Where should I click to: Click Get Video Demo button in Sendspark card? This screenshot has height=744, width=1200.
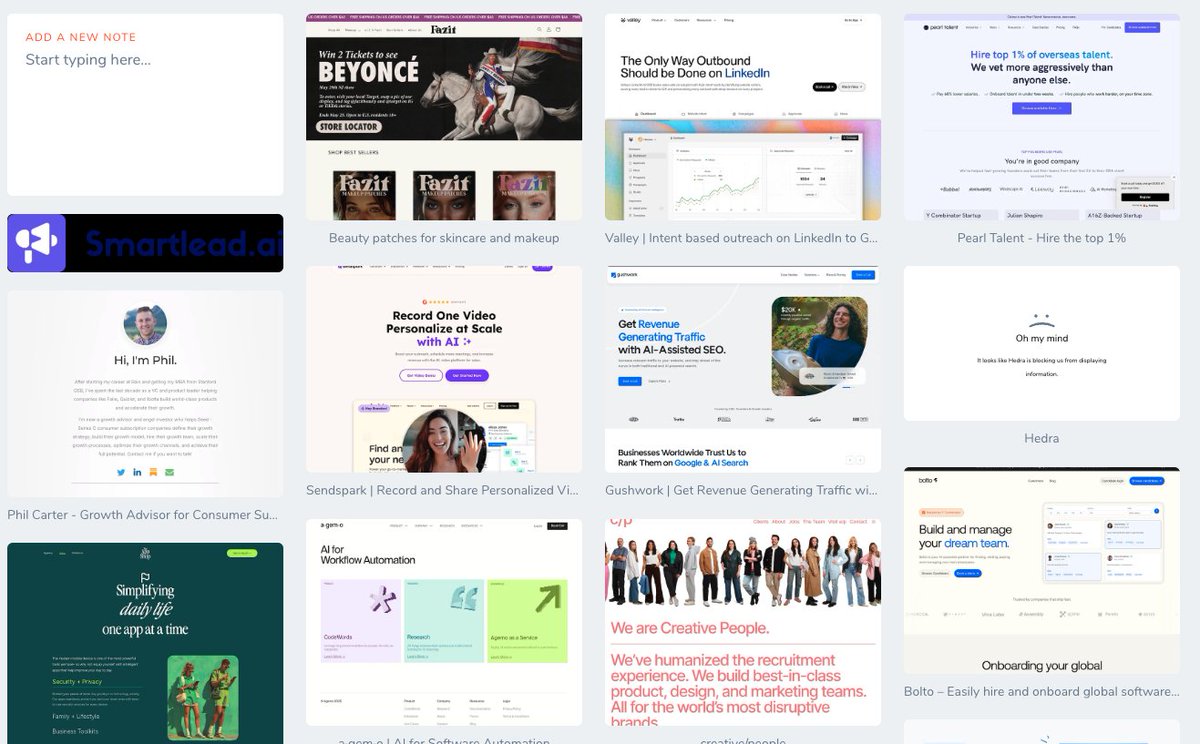[x=420, y=375]
